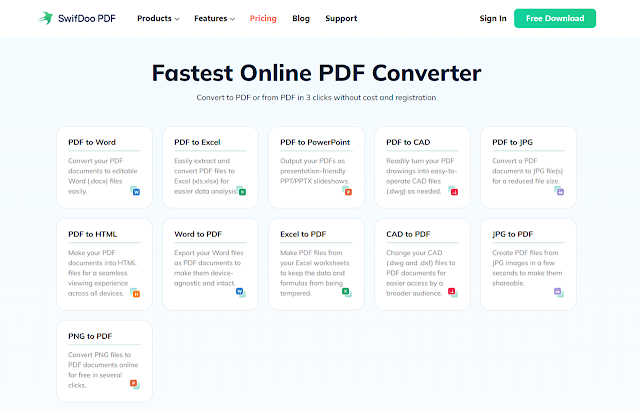Expand the Features dropdown menu
Viewport: 640px width, 412px height.
click(214, 18)
